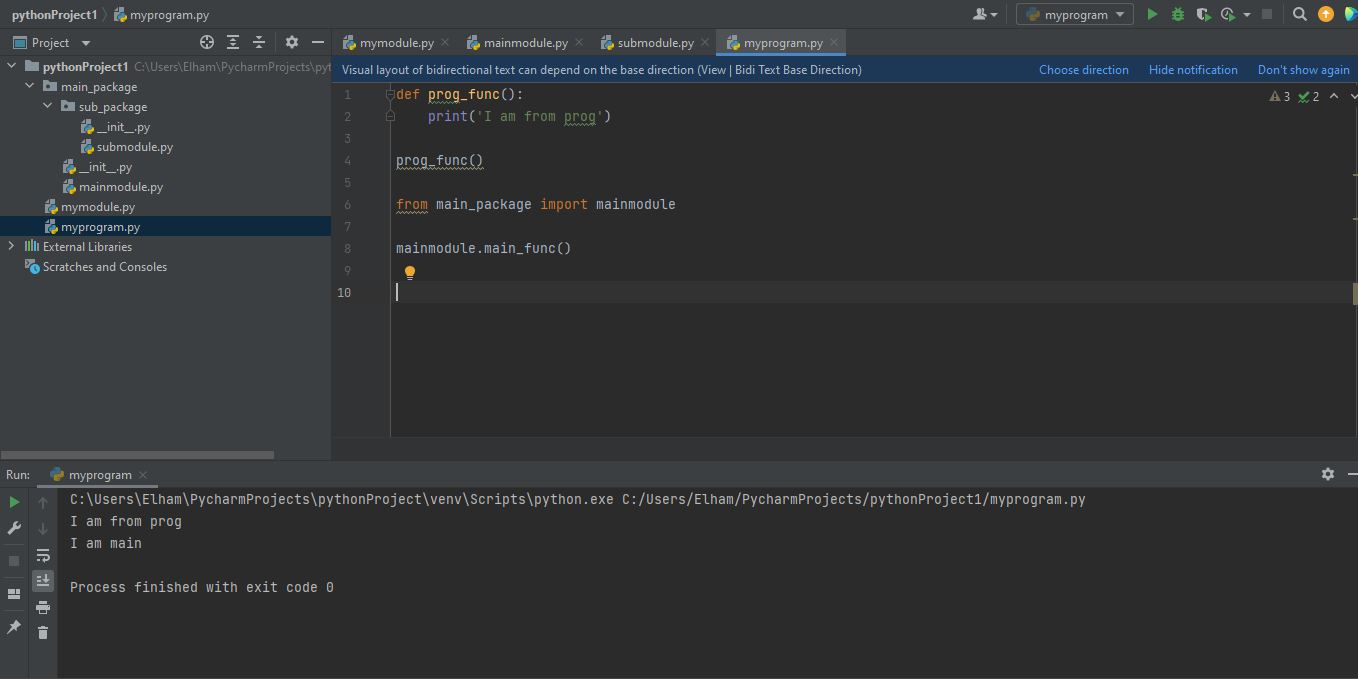Viewport: 1358px width, 679px height.
Task: Click the Select Opened File target icon
Action: [207, 42]
